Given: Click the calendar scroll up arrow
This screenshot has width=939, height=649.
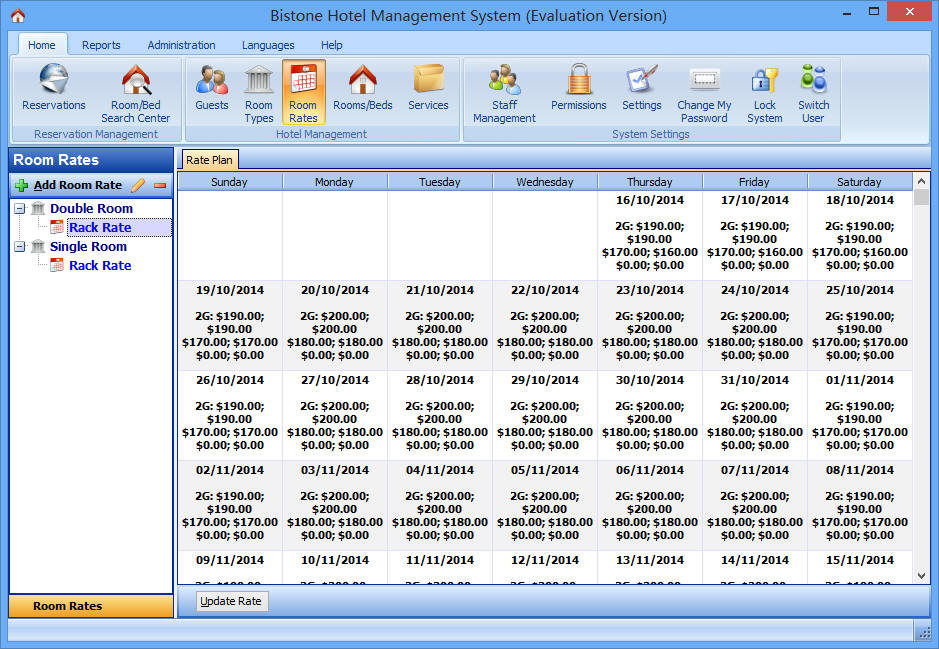Looking at the screenshot, I should pyautogui.click(x=922, y=181).
